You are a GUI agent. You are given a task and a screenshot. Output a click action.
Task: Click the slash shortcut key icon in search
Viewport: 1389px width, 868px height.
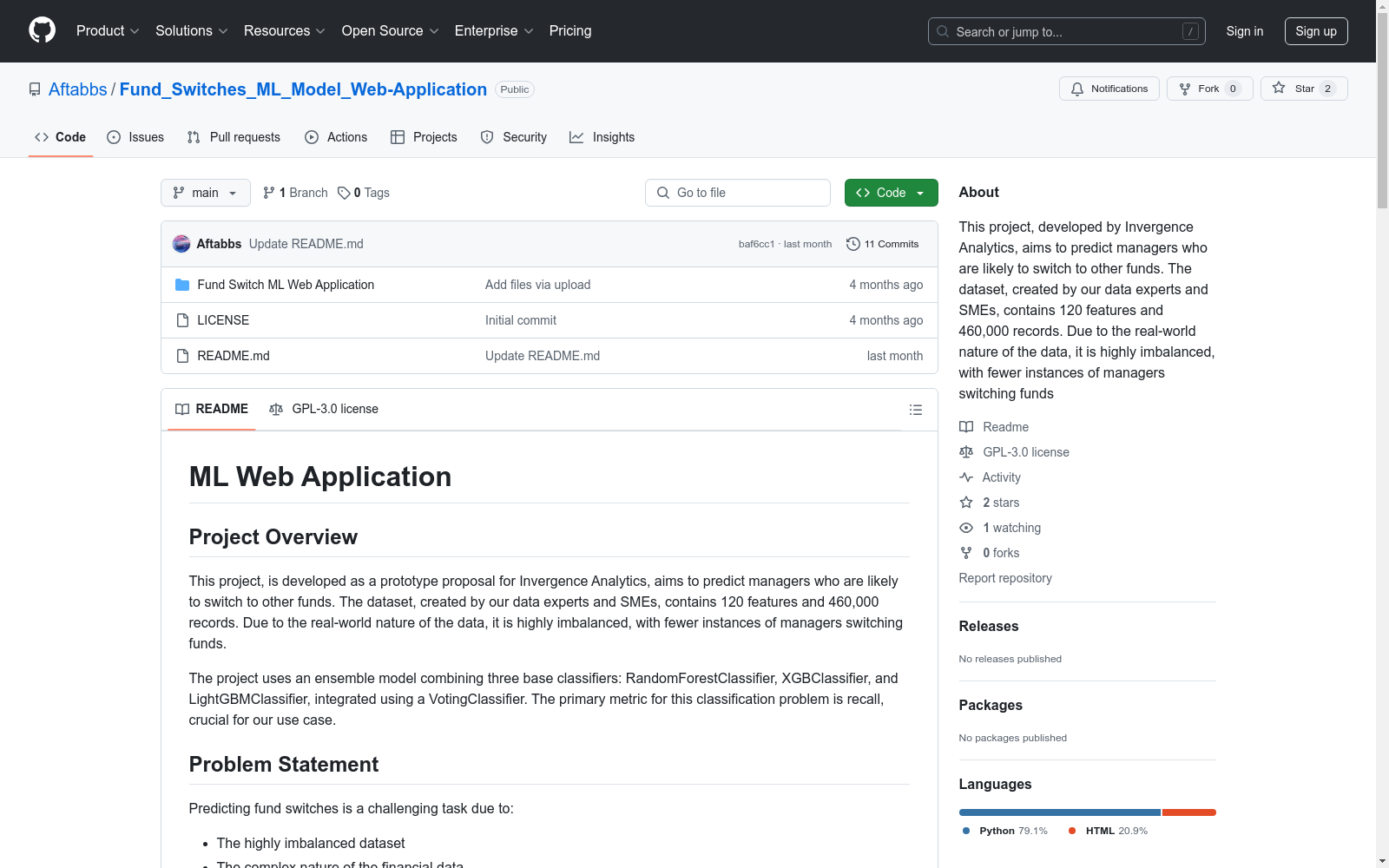(1190, 31)
